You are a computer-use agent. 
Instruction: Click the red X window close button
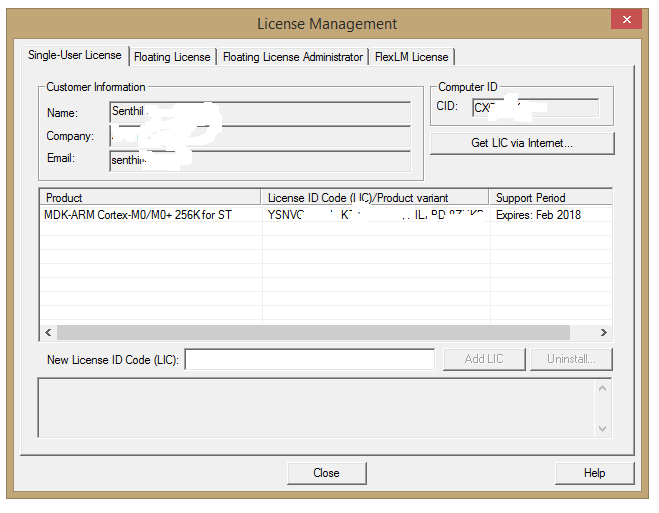[x=626, y=19]
